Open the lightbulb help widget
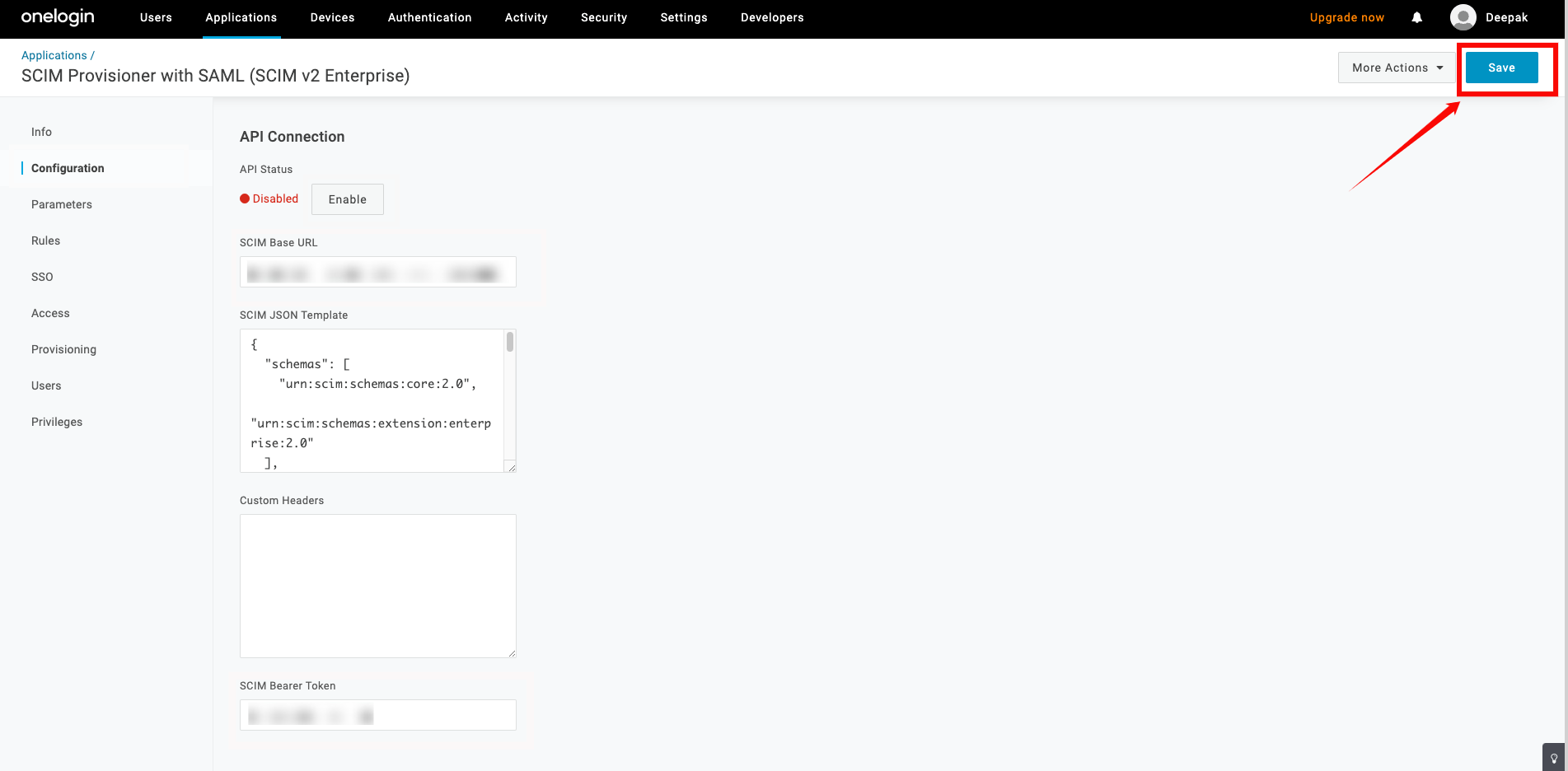1568x771 pixels. [x=1554, y=758]
